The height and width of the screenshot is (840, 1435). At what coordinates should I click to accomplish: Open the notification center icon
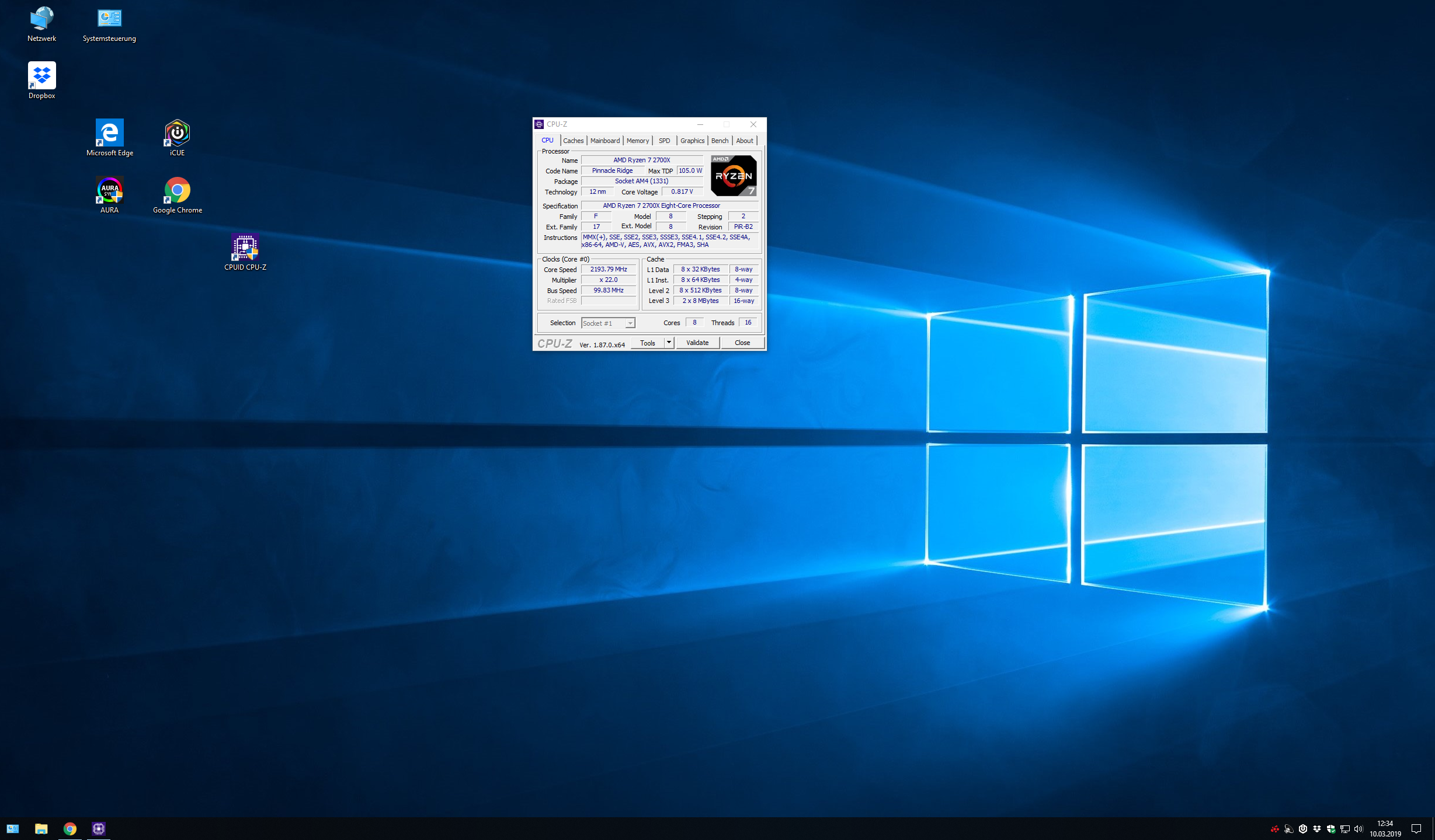1416,829
